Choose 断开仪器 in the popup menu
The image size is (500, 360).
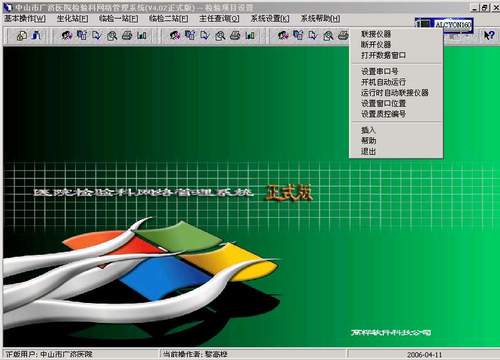click(x=376, y=45)
